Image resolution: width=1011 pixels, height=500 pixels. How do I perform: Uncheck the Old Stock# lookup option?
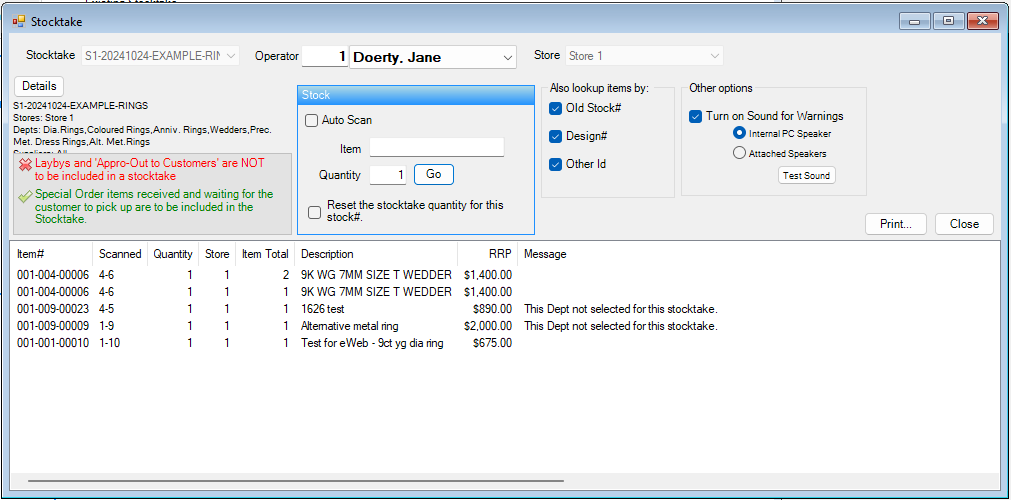point(555,108)
